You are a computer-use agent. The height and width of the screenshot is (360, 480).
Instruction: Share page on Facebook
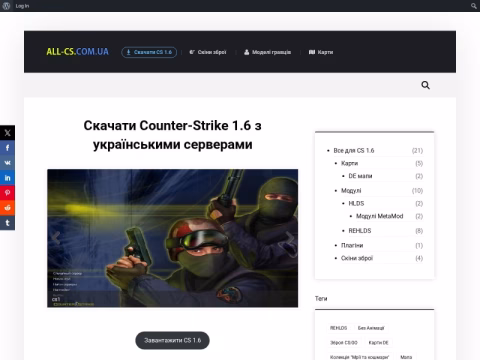(x=7, y=148)
